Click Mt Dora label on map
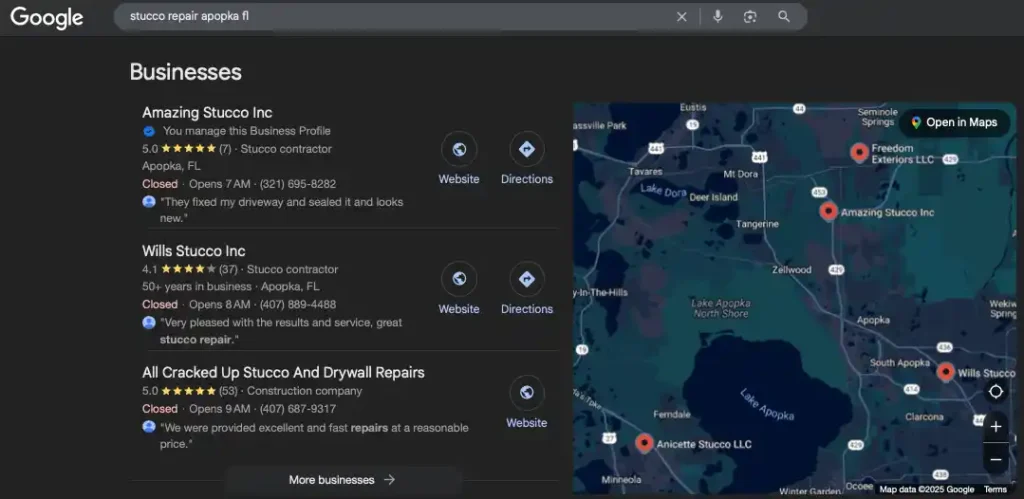Image resolution: width=1024 pixels, height=499 pixels. pos(741,174)
